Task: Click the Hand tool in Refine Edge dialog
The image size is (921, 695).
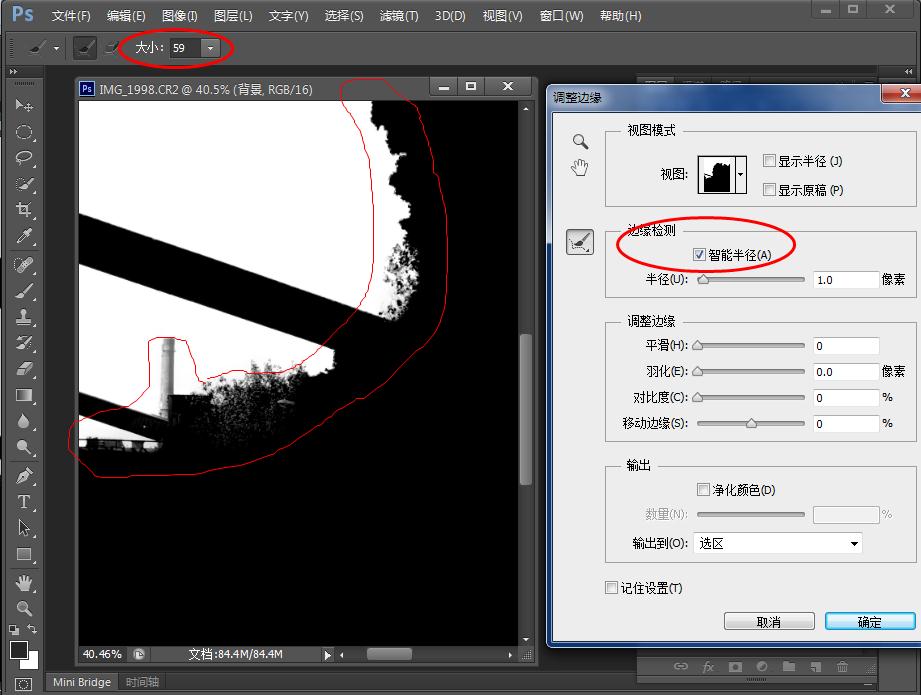Action: click(x=580, y=168)
